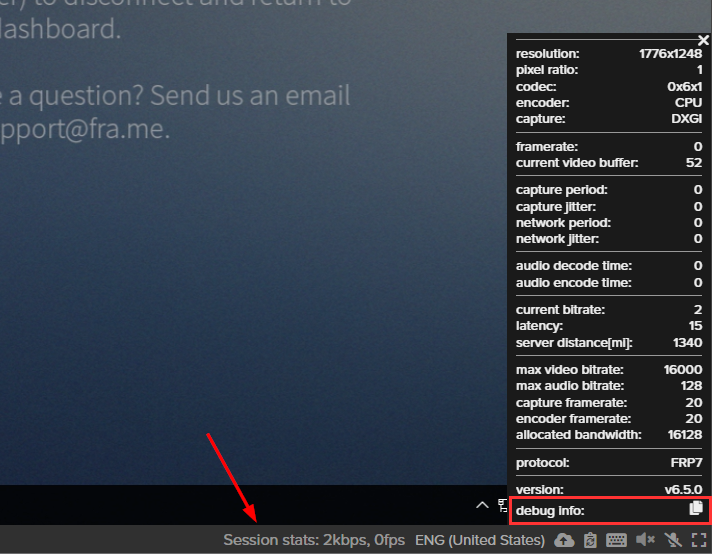
Task: Click the latency row in the stats panel
Action: point(608,327)
